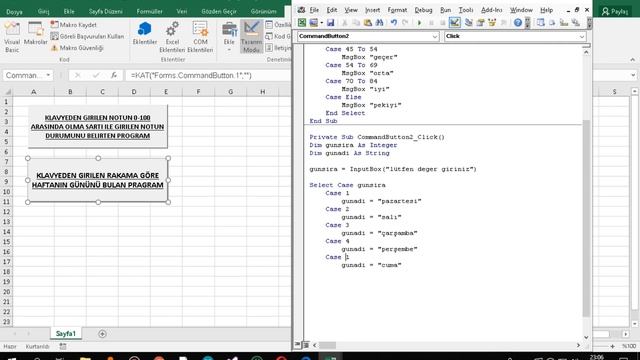
Task: Switch to Procedure View at code window bottom
Action: (298, 345)
